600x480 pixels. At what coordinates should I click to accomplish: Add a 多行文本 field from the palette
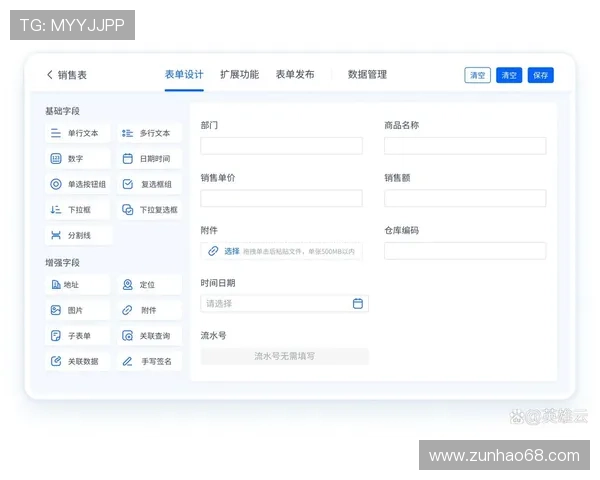pyautogui.click(x=150, y=133)
